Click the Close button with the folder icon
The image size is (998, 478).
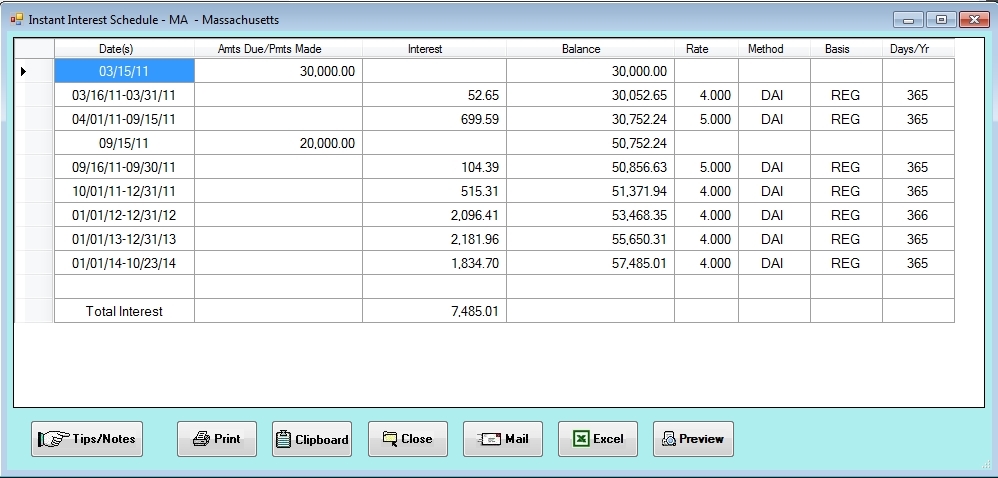pos(407,439)
